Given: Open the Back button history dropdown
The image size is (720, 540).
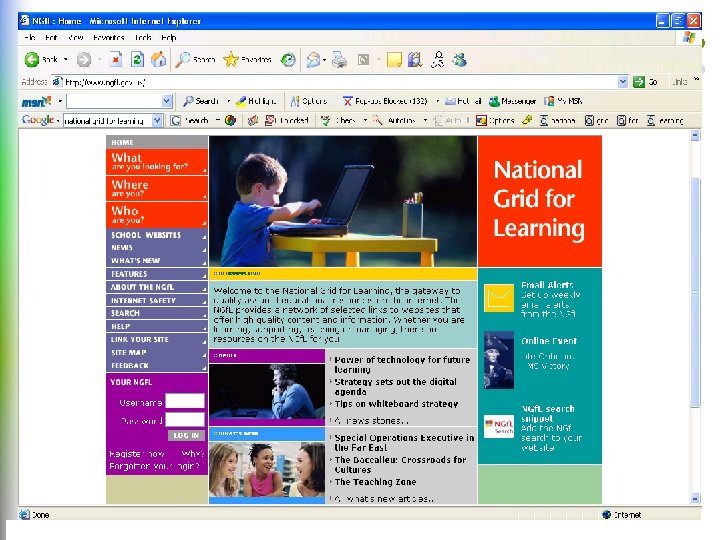Looking at the screenshot, I should click(x=66, y=59).
